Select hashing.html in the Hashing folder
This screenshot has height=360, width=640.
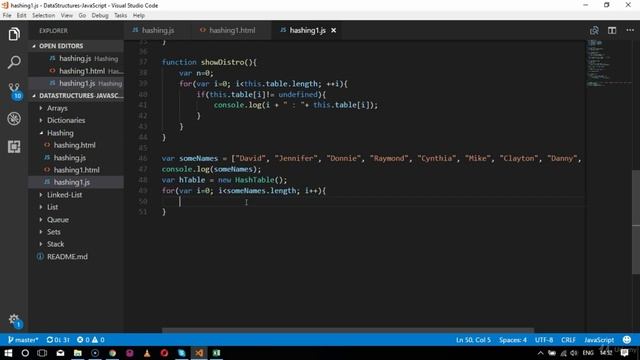(75, 145)
